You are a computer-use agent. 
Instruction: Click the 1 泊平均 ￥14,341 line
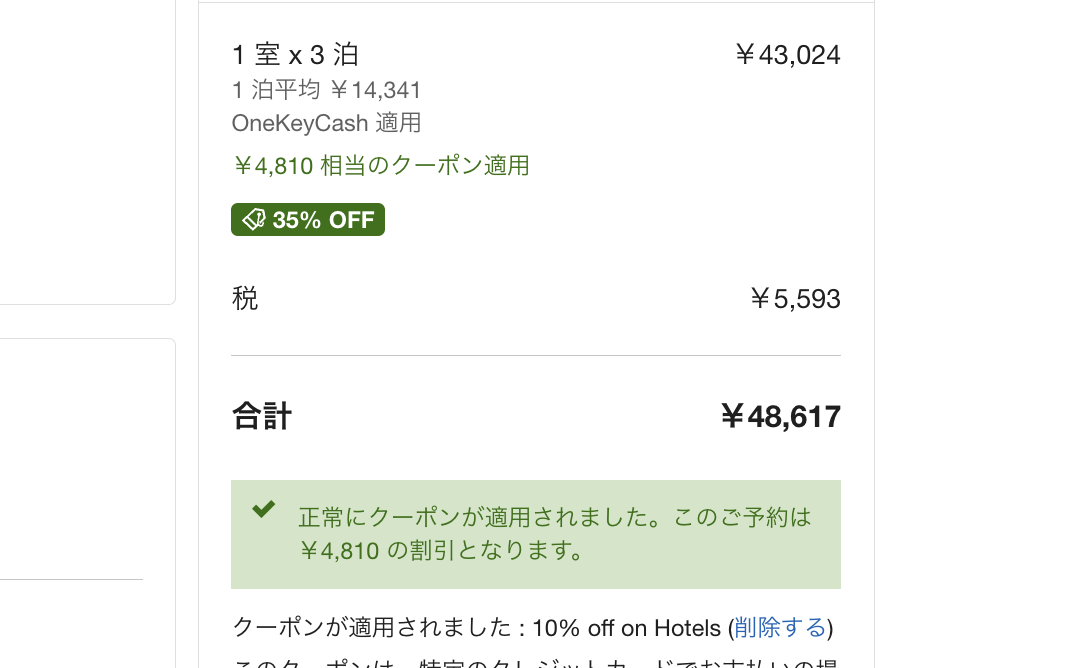326,90
